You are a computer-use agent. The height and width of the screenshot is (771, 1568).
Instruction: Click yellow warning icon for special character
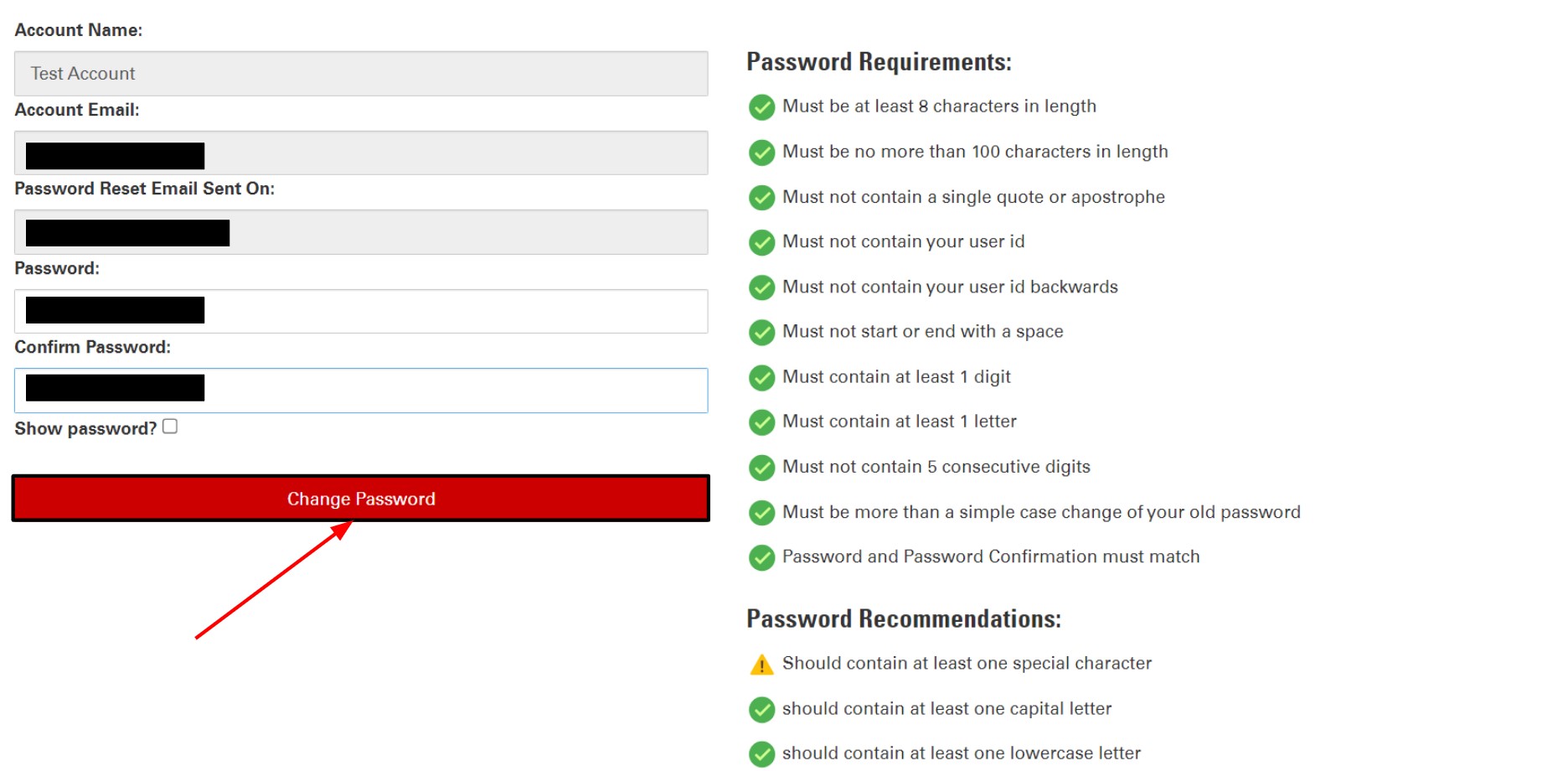pyautogui.click(x=761, y=665)
